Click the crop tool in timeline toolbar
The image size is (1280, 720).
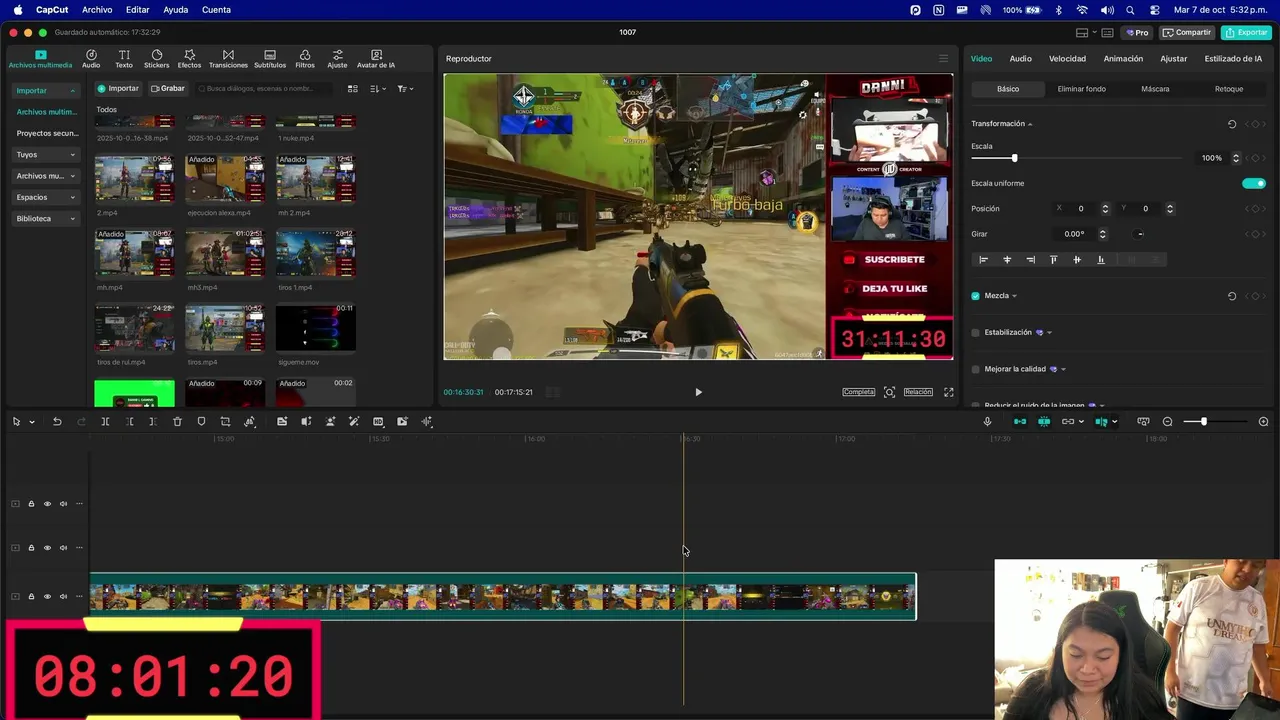(225, 422)
